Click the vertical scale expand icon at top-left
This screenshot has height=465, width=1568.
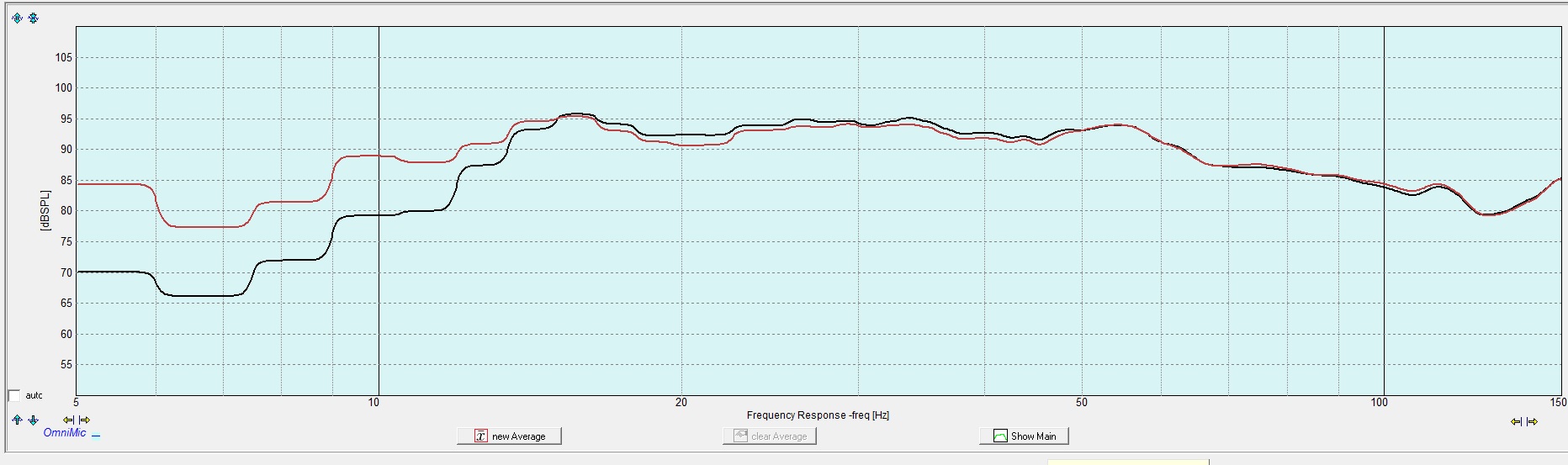click(x=17, y=18)
